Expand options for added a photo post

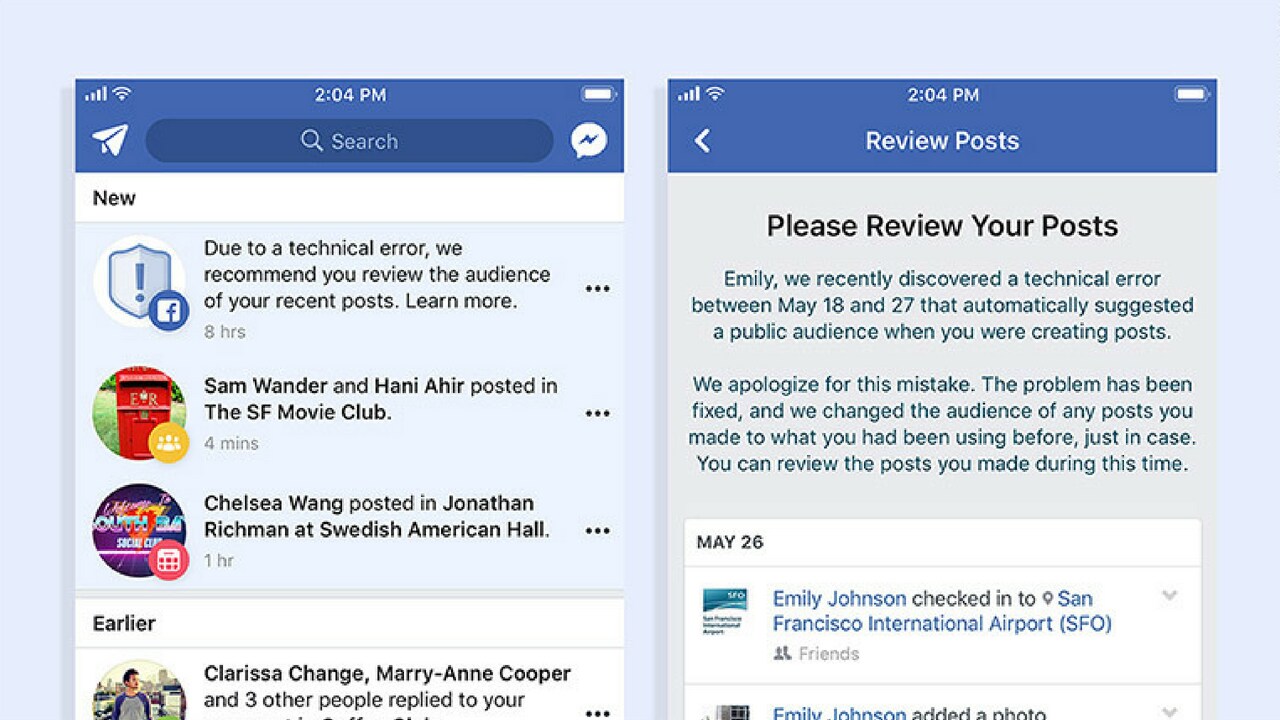pos(1169,712)
